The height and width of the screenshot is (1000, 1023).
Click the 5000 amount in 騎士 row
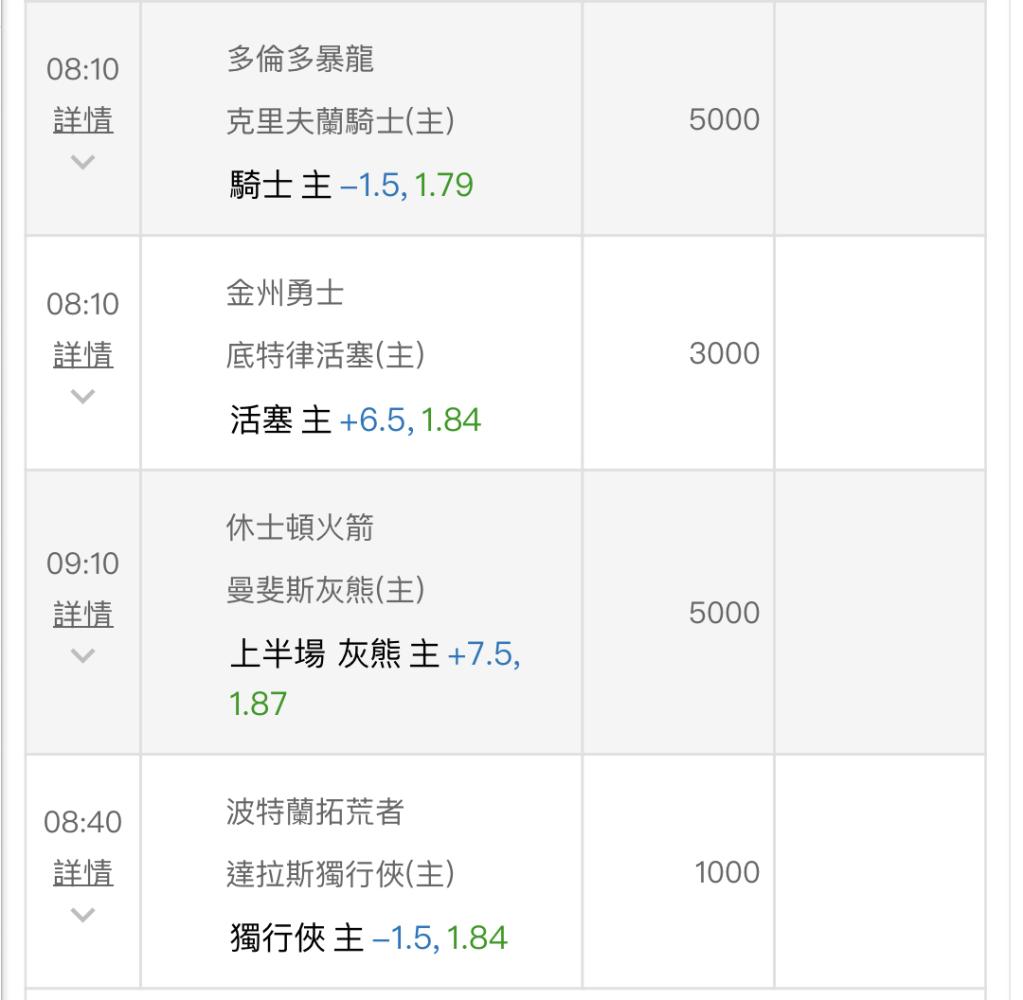(724, 120)
